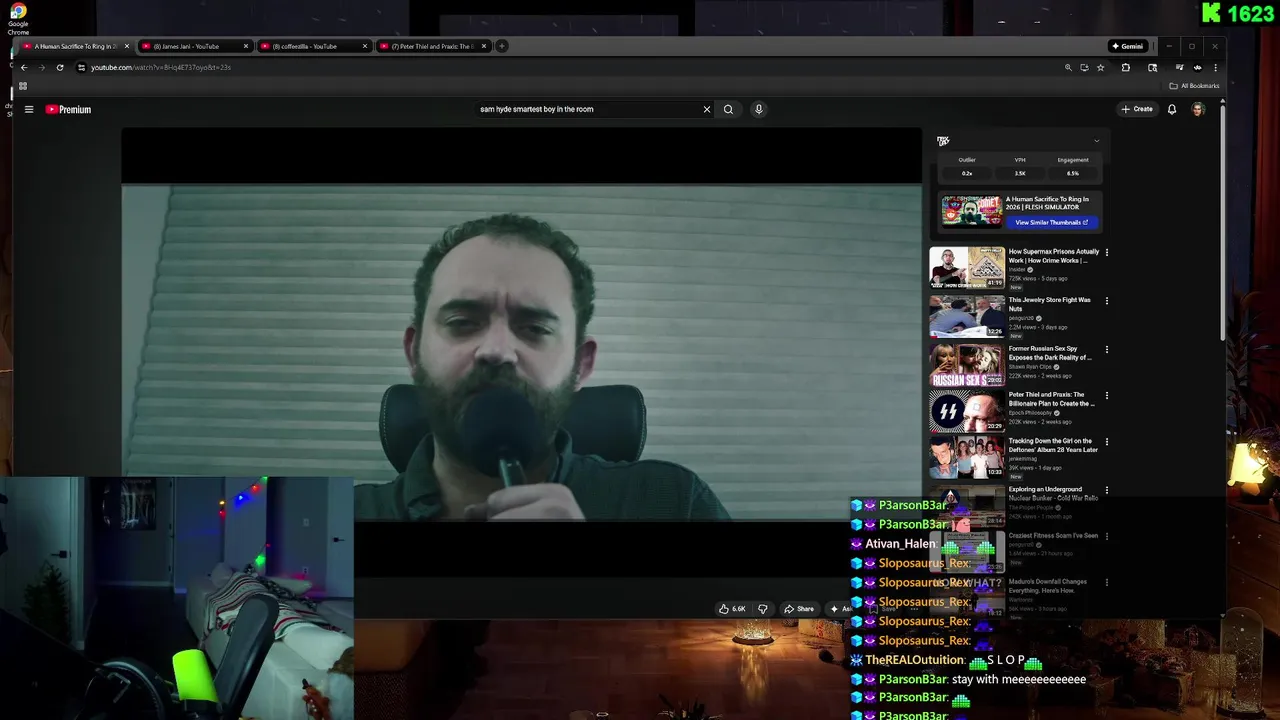The height and width of the screenshot is (720, 1280).
Task: Open A Human Sacrifice To Ring In 2026 thumbnail
Action: [x=971, y=211]
